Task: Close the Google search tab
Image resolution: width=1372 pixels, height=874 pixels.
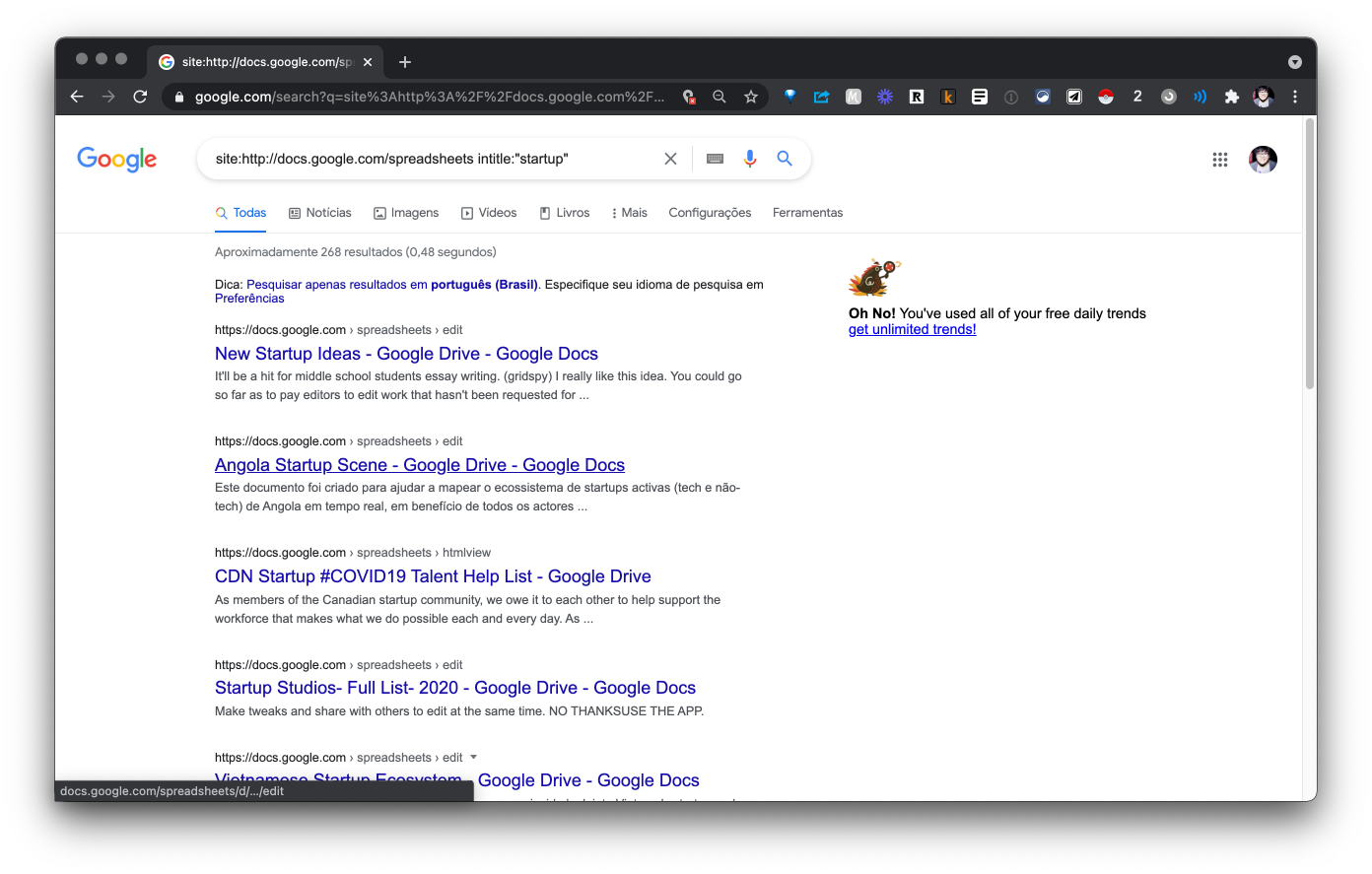Action: [368, 62]
